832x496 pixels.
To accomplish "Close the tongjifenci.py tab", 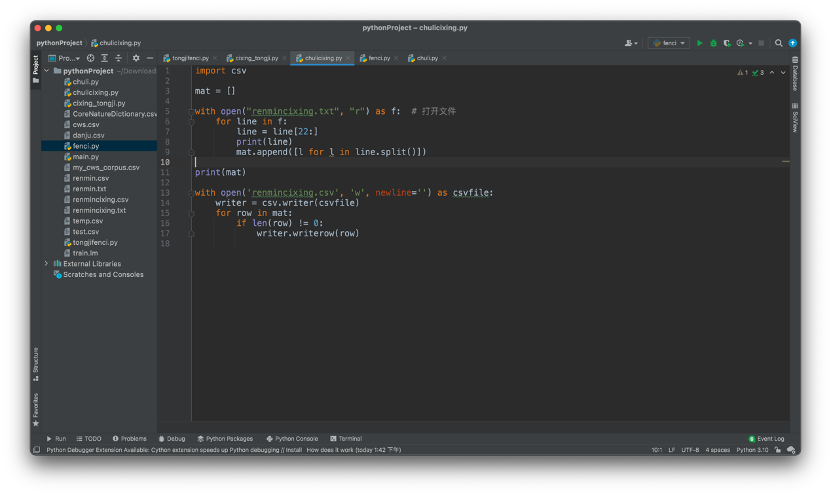I will [x=215, y=58].
